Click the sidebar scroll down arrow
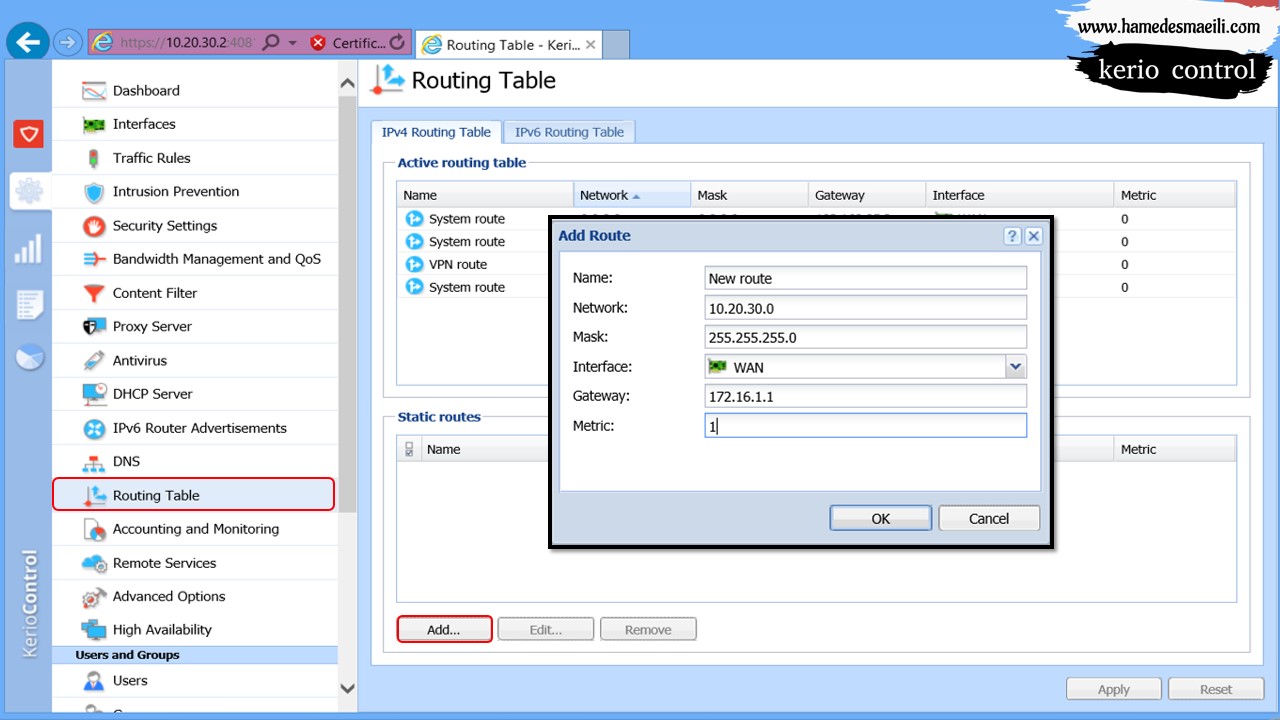The image size is (1280, 720). pos(347,688)
